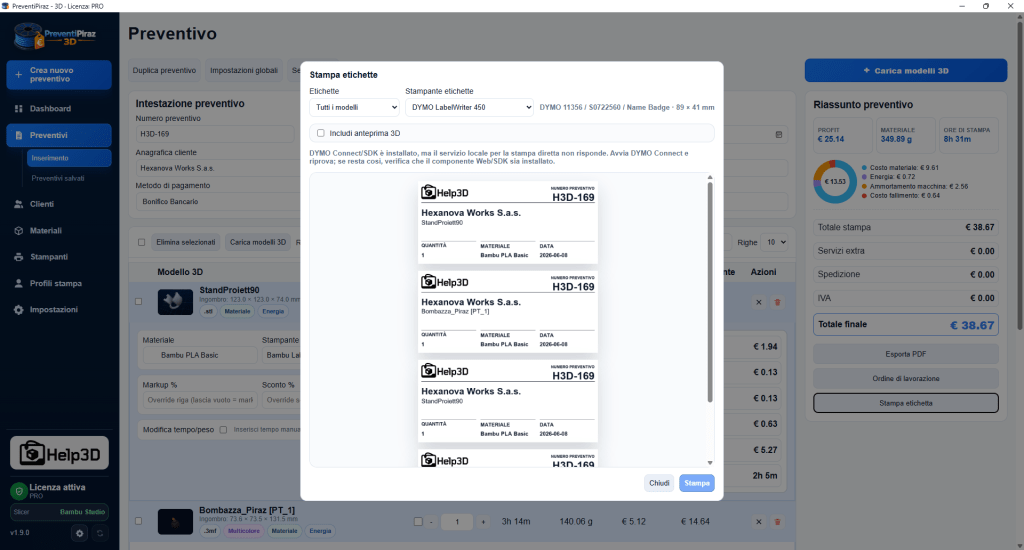The image size is (1024, 550).
Task: Click the Elimina selezionati button
Action: (x=185, y=242)
